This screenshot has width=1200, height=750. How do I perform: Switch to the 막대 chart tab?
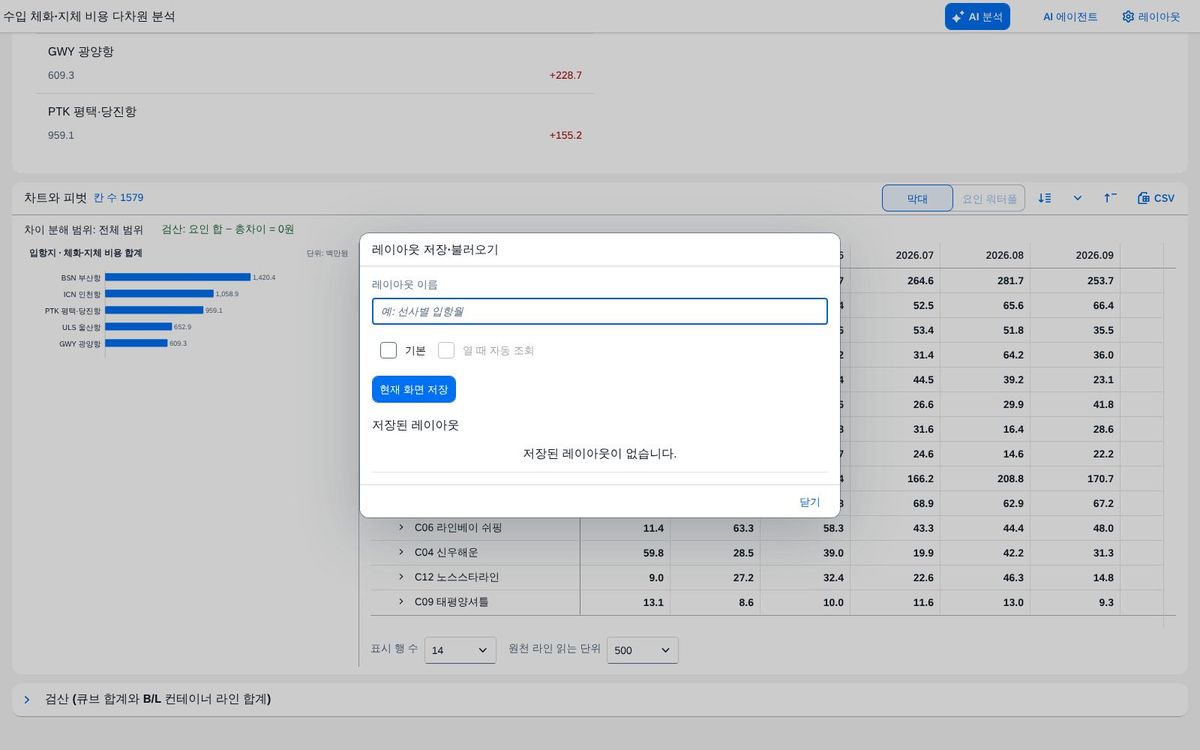[917, 198]
